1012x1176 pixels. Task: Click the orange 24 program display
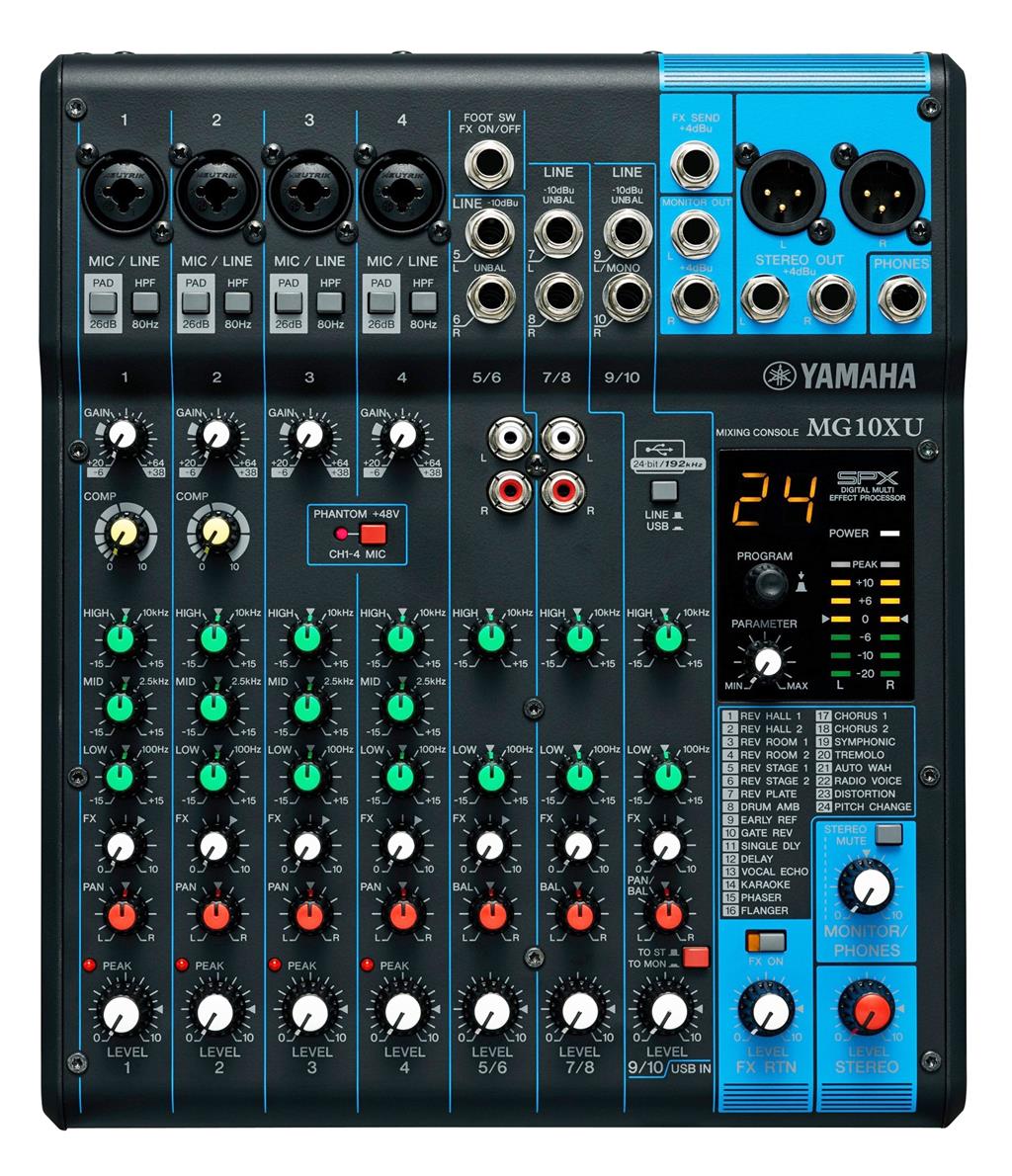[774, 498]
